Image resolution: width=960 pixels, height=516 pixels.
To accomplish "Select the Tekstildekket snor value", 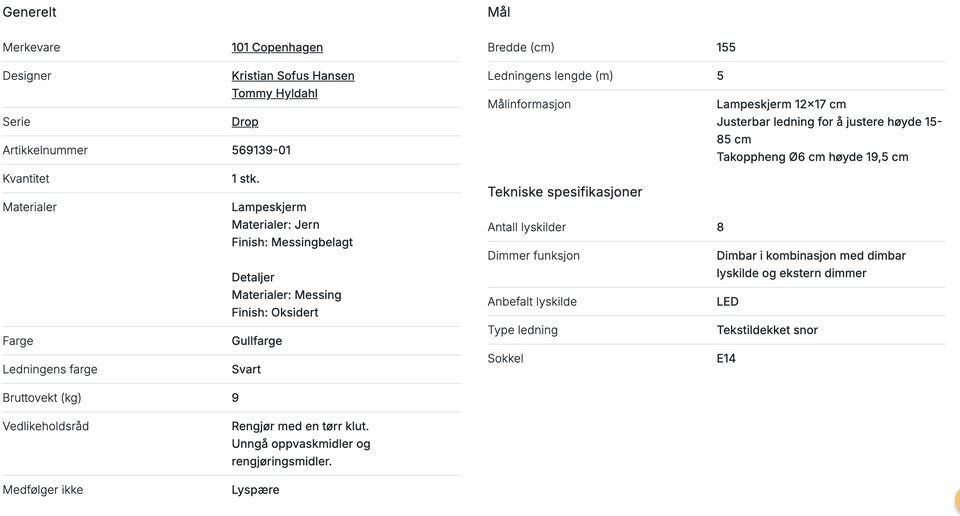I will click(x=767, y=330).
